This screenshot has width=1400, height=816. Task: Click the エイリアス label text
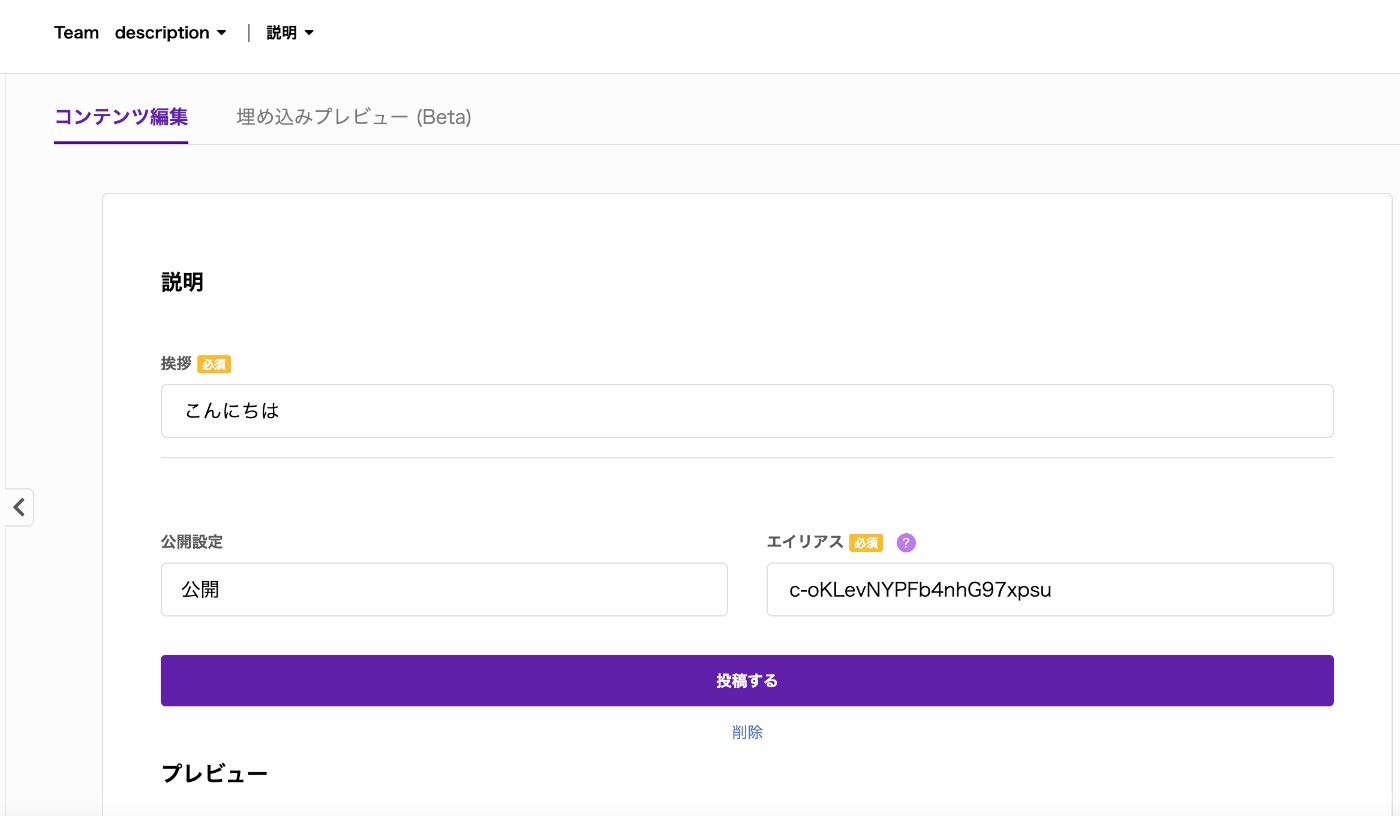click(x=805, y=542)
